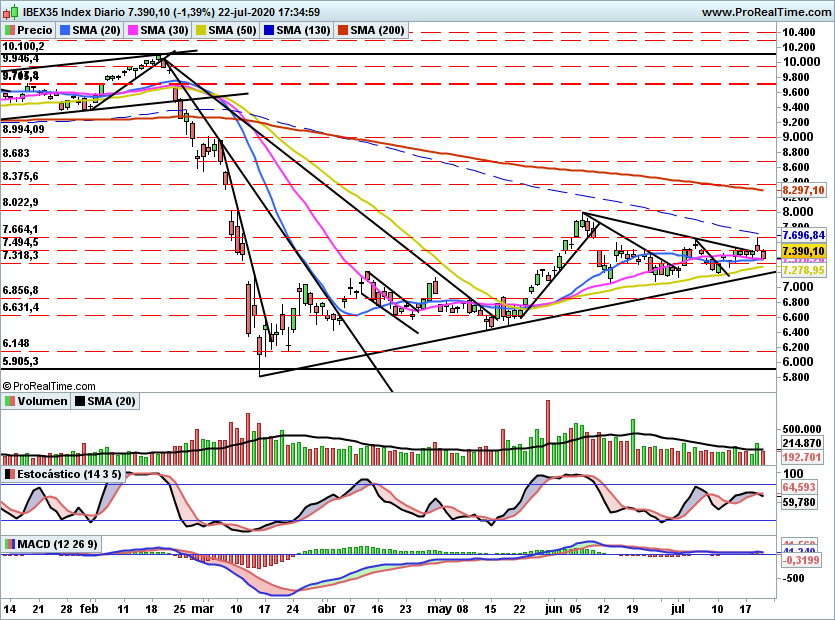Click the candlestick icon beside IBEX35 title
835x620 pixels.
(12, 11)
